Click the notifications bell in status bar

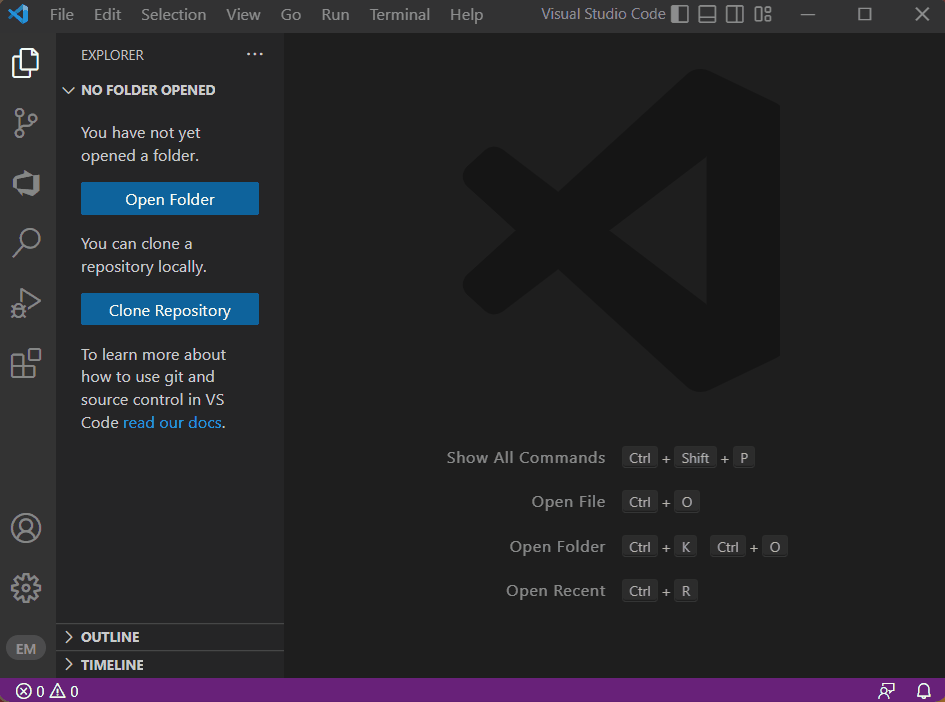click(922, 690)
